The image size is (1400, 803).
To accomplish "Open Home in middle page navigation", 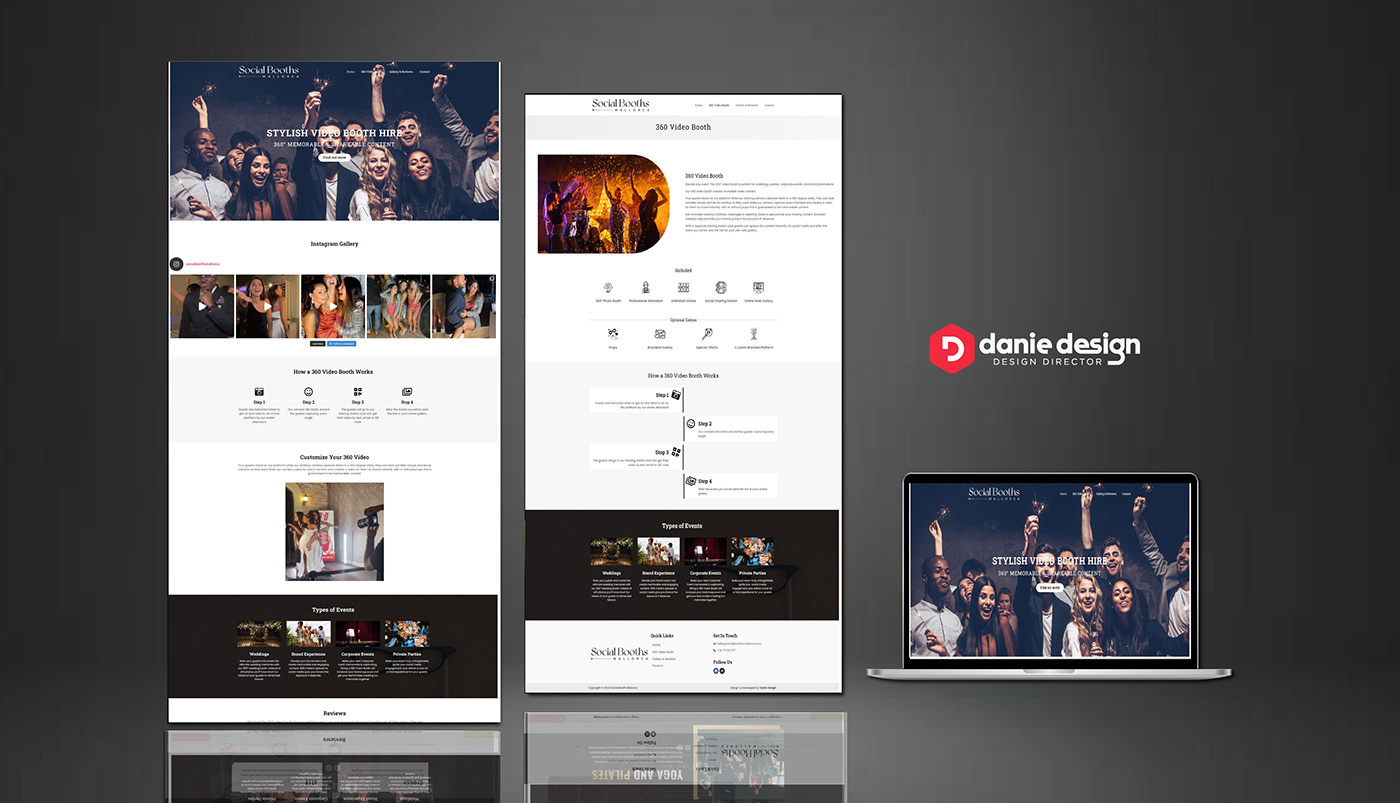I will coord(699,105).
